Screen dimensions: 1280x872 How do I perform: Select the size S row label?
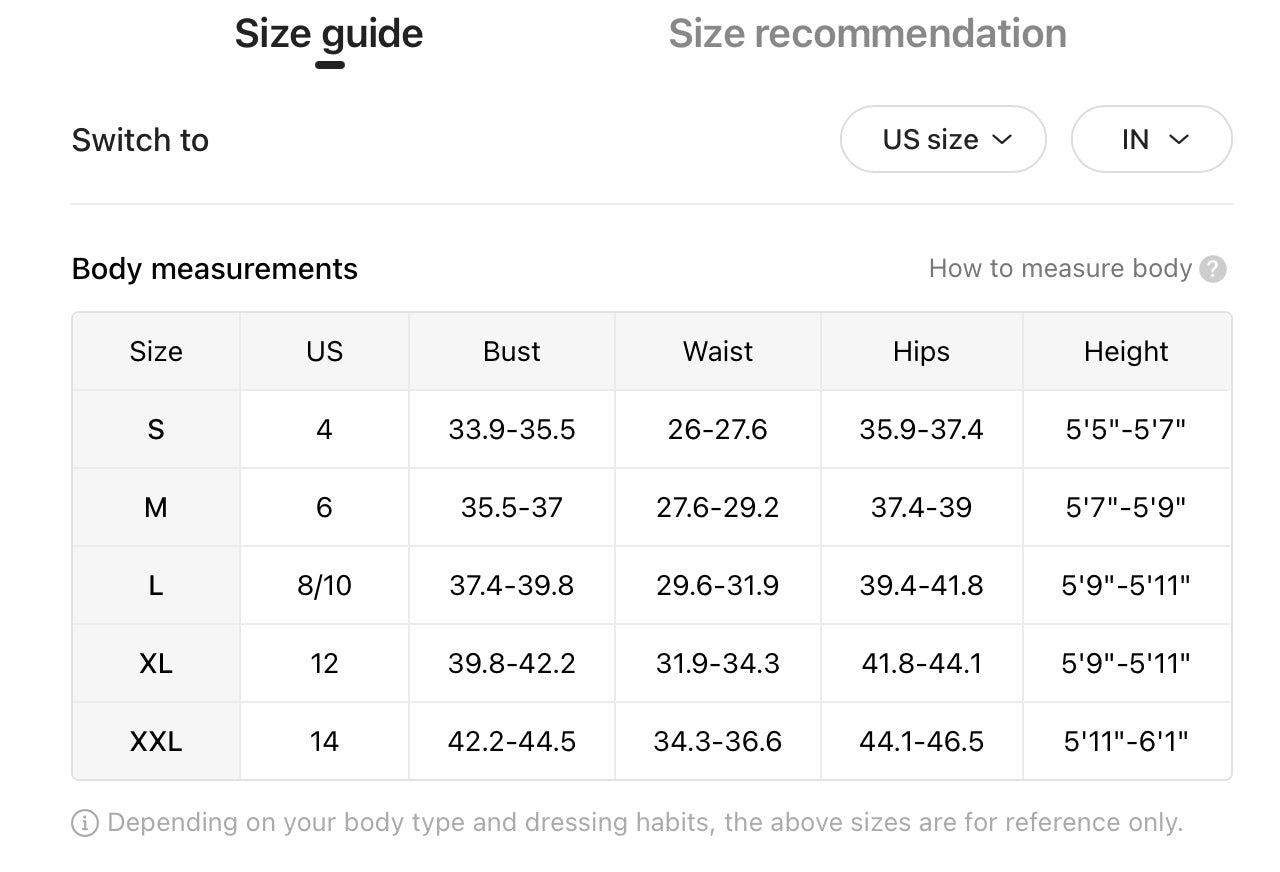click(156, 429)
